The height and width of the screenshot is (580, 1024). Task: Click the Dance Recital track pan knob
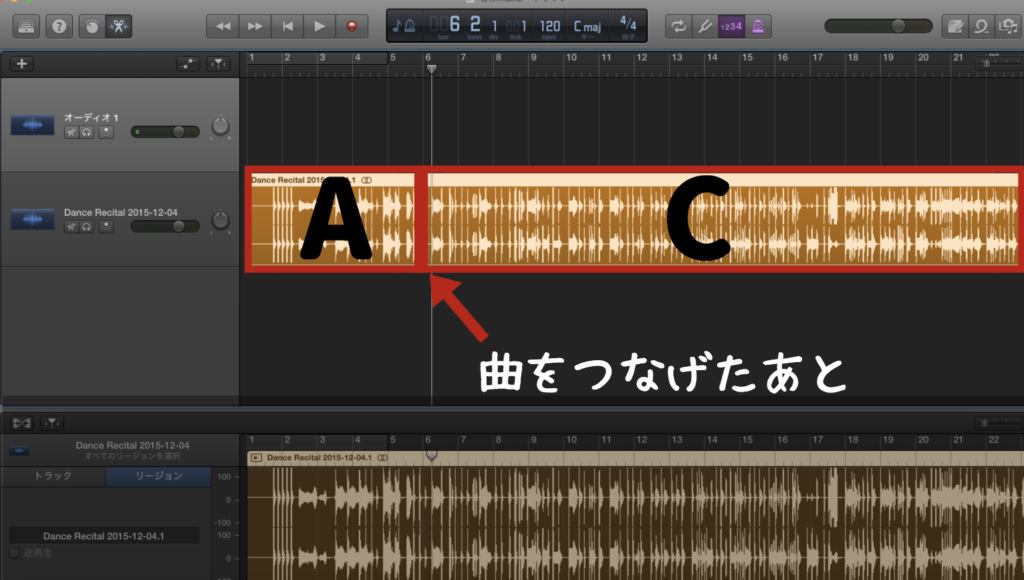(220, 221)
